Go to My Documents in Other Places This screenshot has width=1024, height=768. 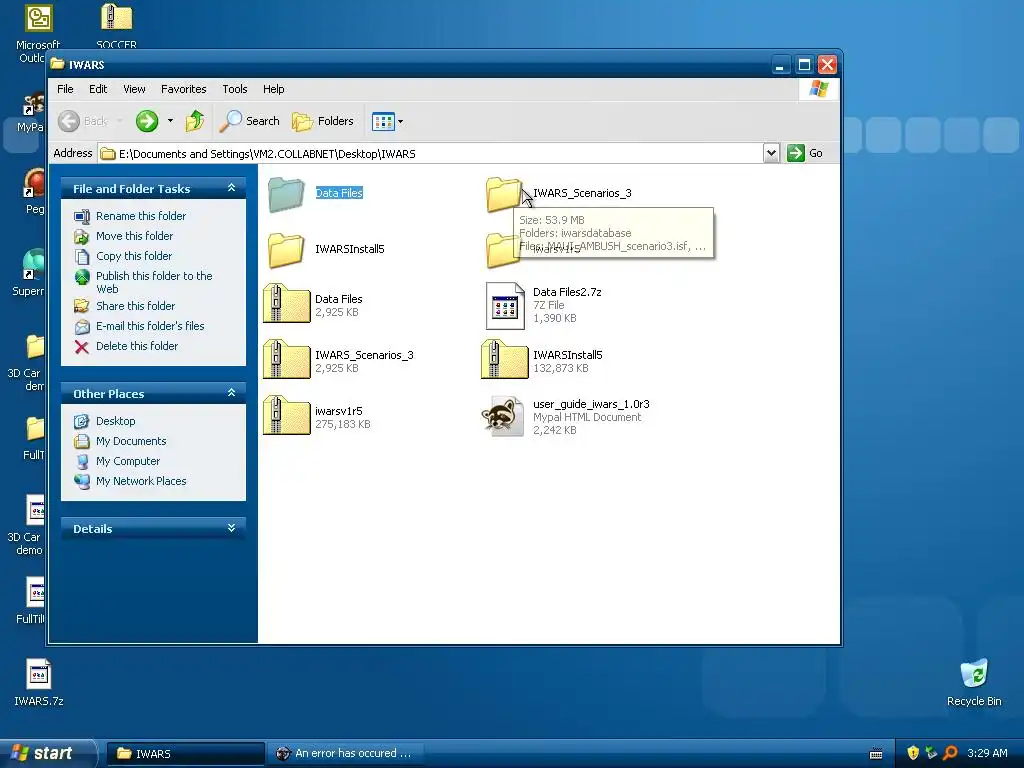coord(131,441)
